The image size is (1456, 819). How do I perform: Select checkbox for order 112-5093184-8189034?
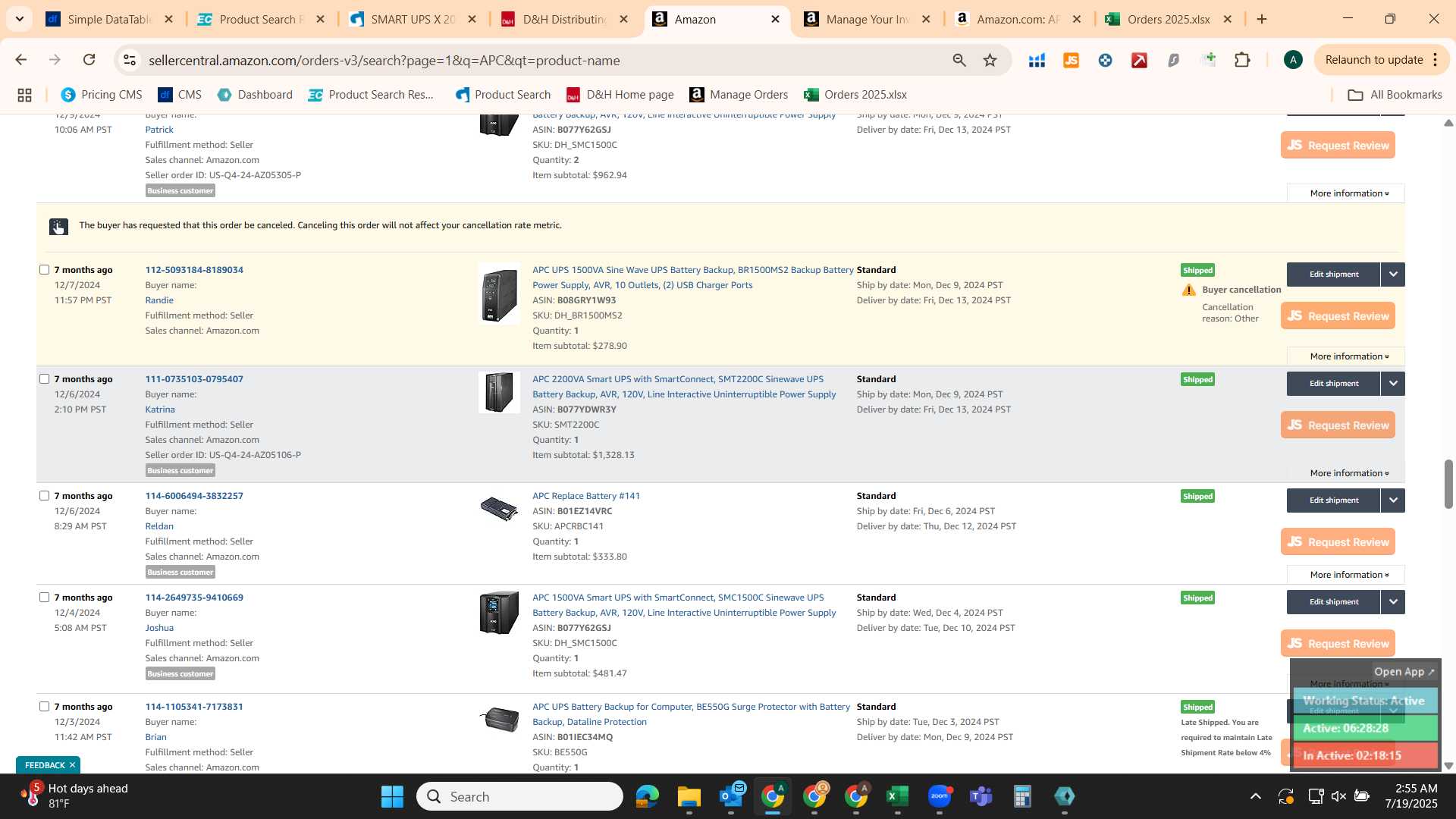(x=44, y=270)
